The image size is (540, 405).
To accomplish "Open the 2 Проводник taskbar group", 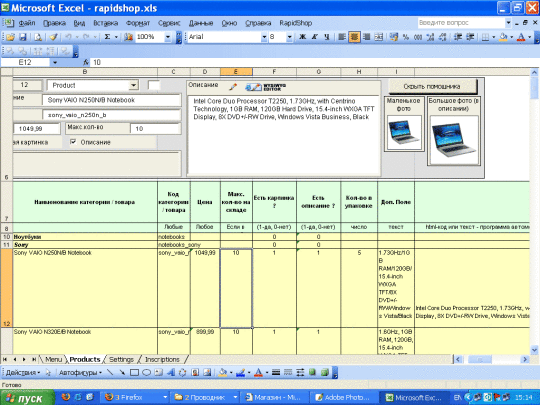I will coord(205,398).
